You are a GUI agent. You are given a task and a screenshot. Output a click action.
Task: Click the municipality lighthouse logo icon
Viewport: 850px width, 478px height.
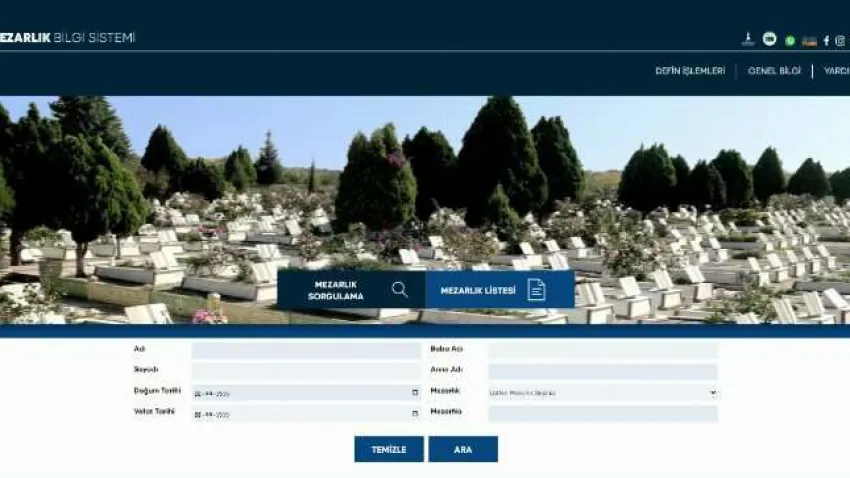[x=747, y=40]
